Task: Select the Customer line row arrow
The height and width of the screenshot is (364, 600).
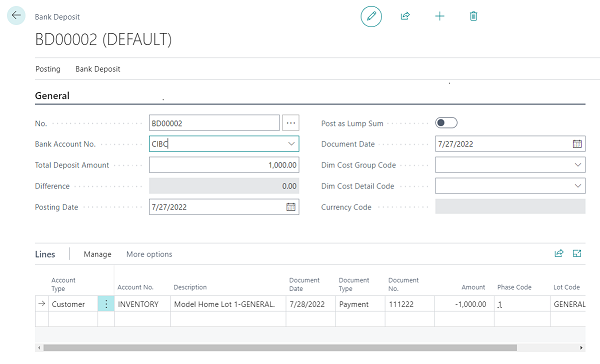Action: point(42,304)
